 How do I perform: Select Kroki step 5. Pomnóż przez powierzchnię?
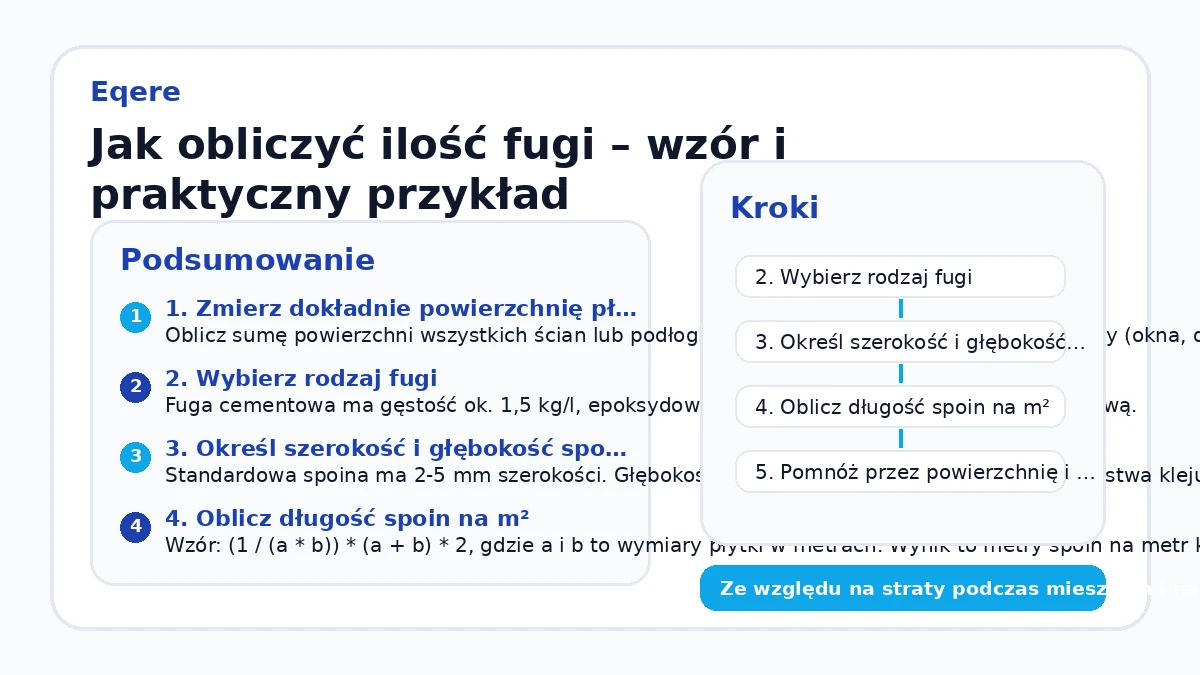click(x=900, y=472)
